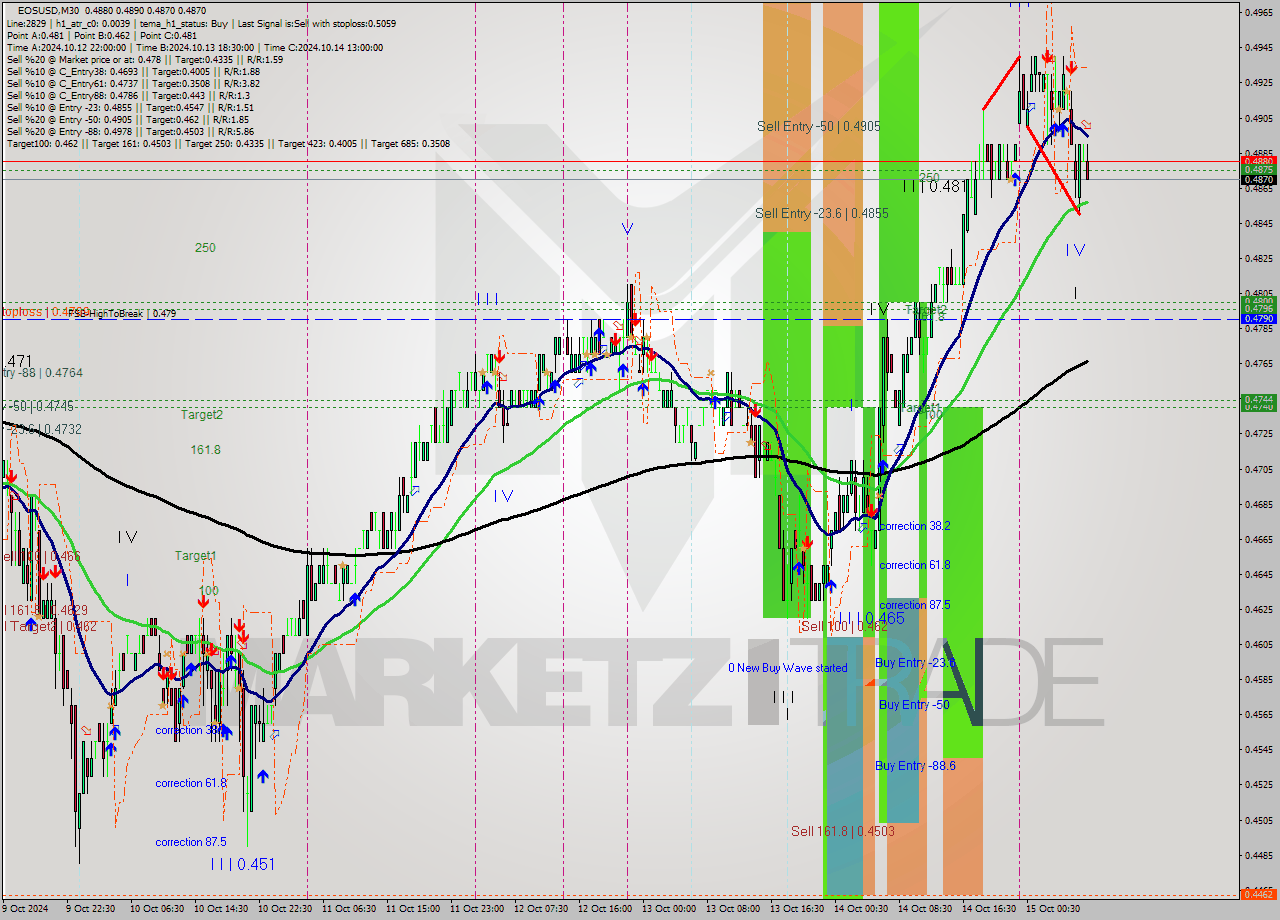Screen dimensions: 1280x920
Task: Click the red 0.4880 price tag
Action: click(x=1258, y=160)
